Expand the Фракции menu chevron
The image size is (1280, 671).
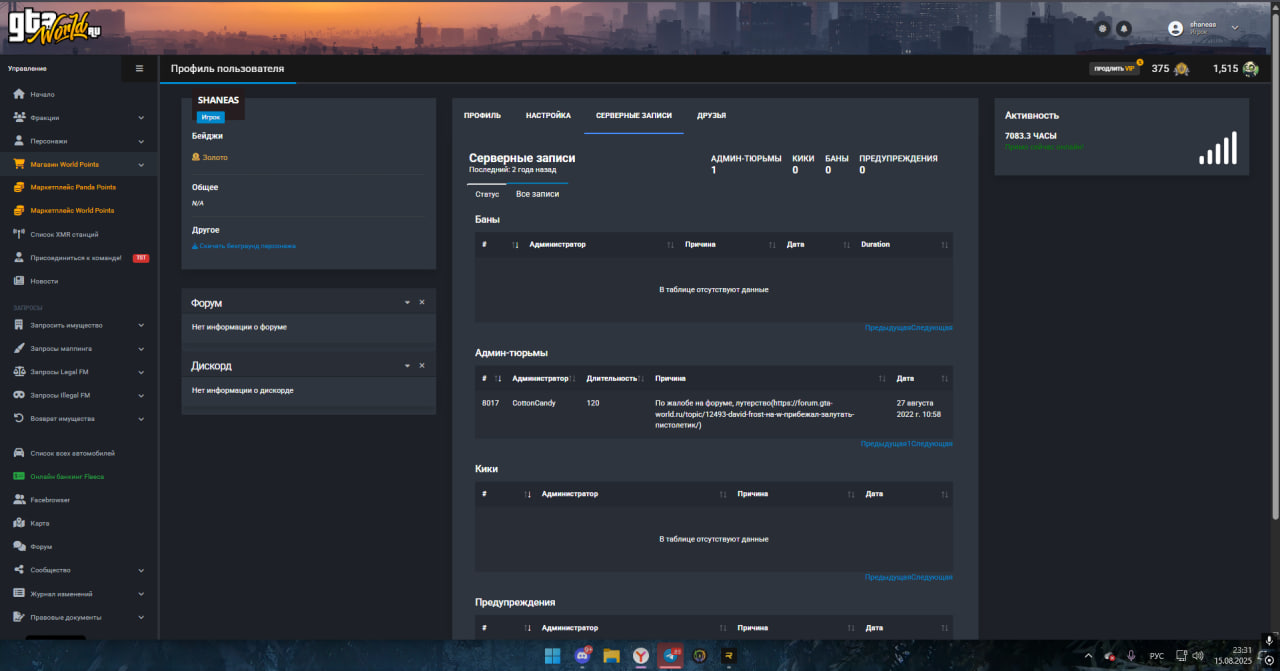(141, 118)
